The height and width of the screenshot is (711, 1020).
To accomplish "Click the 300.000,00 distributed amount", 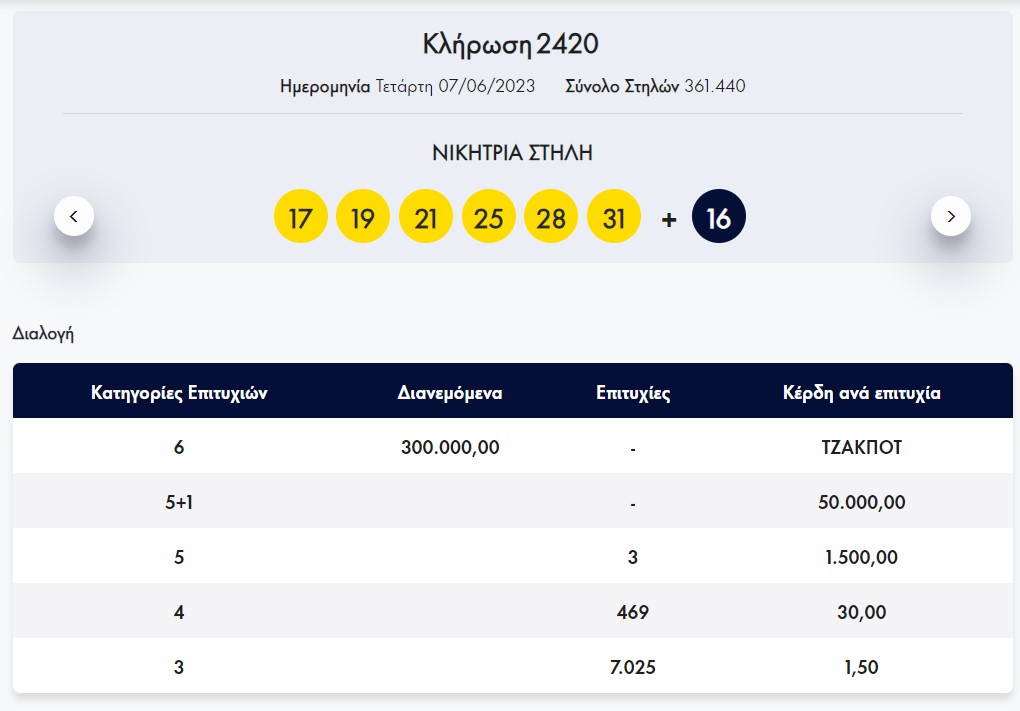I will point(450,447).
